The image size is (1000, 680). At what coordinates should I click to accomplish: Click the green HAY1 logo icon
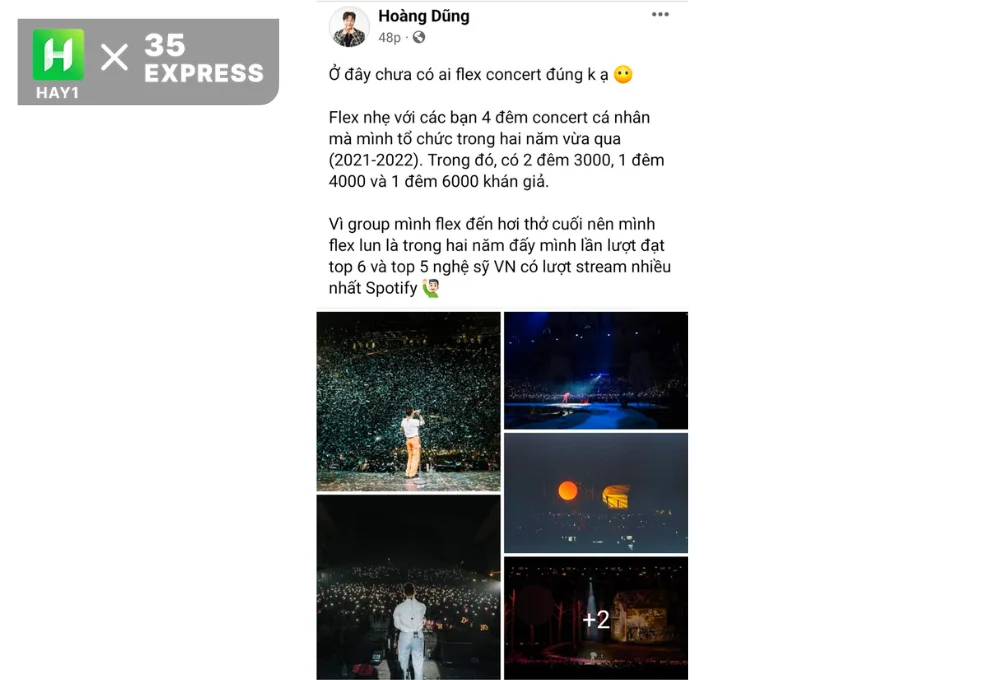pos(58,55)
